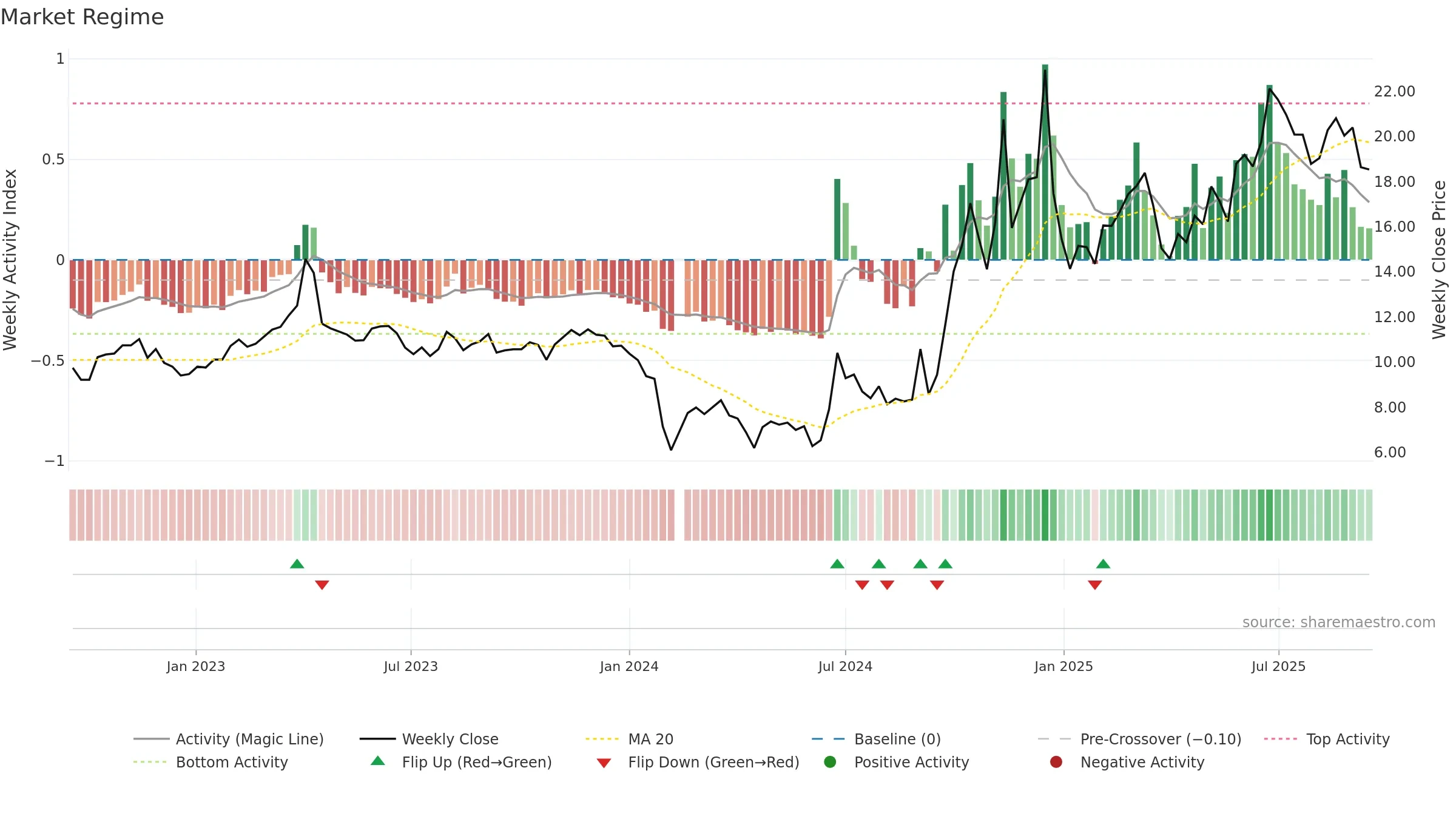1456x819 pixels.
Task: Click the 10.00 price axis tick
Action: point(1394,362)
